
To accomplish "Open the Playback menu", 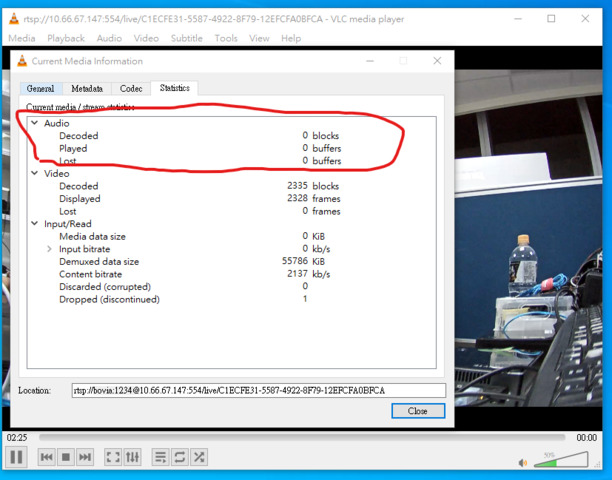I will click(66, 38).
